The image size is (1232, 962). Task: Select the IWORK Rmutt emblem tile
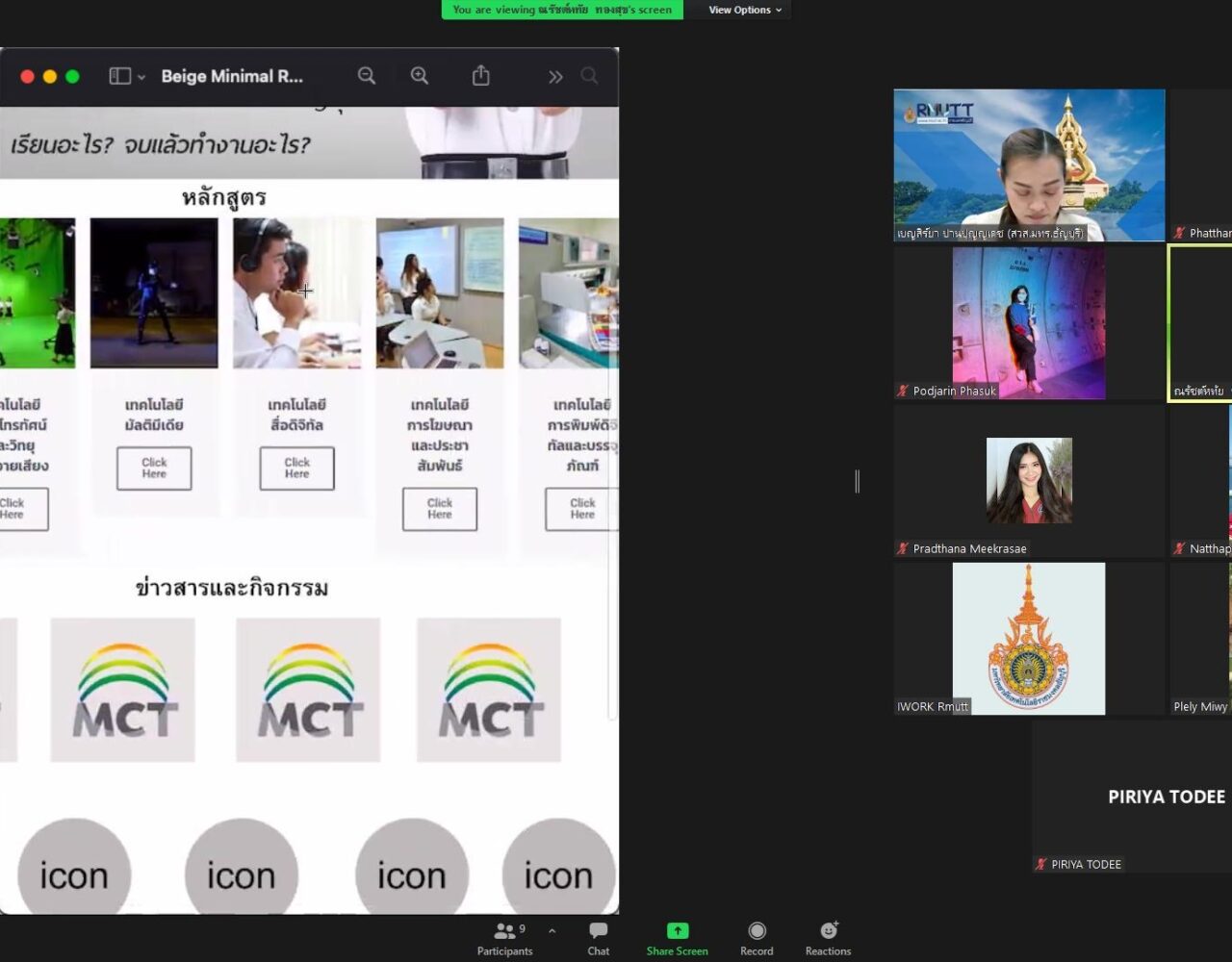pos(1029,639)
